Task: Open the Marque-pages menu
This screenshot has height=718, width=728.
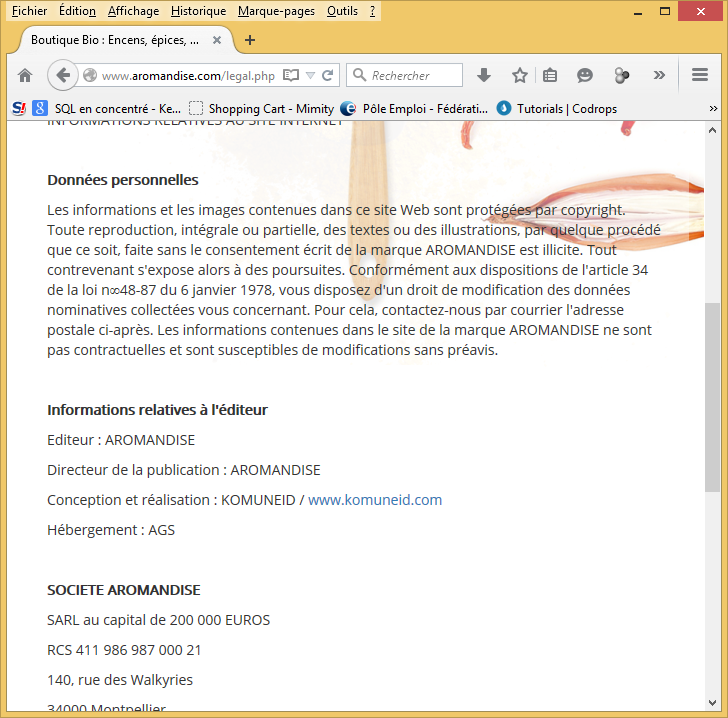Action: click(276, 11)
